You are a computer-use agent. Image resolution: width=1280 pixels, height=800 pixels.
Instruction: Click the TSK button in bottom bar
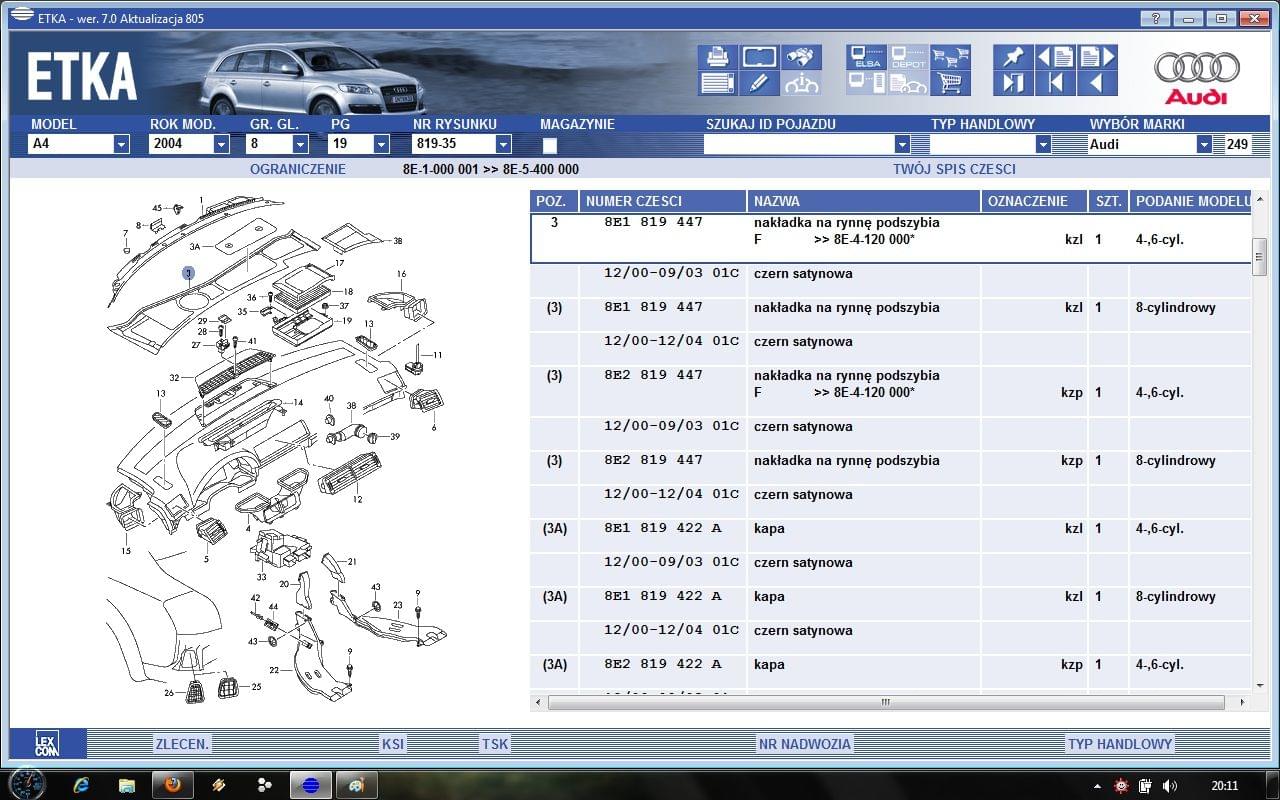[x=495, y=744]
